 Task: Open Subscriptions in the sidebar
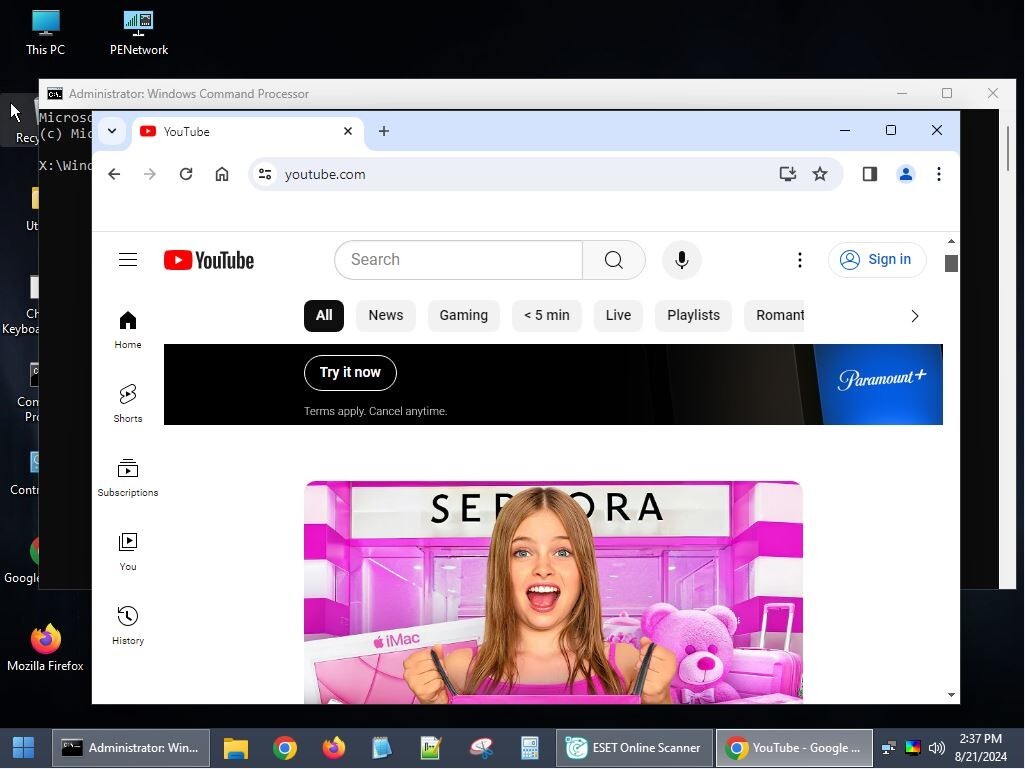tap(128, 477)
